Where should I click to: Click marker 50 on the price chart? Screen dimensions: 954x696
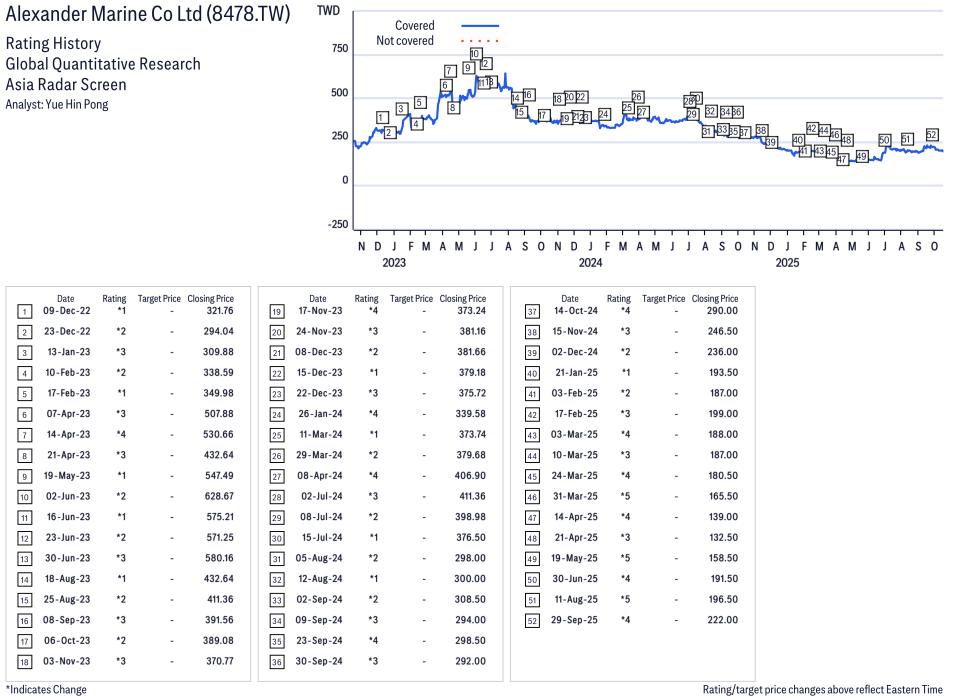click(884, 140)
